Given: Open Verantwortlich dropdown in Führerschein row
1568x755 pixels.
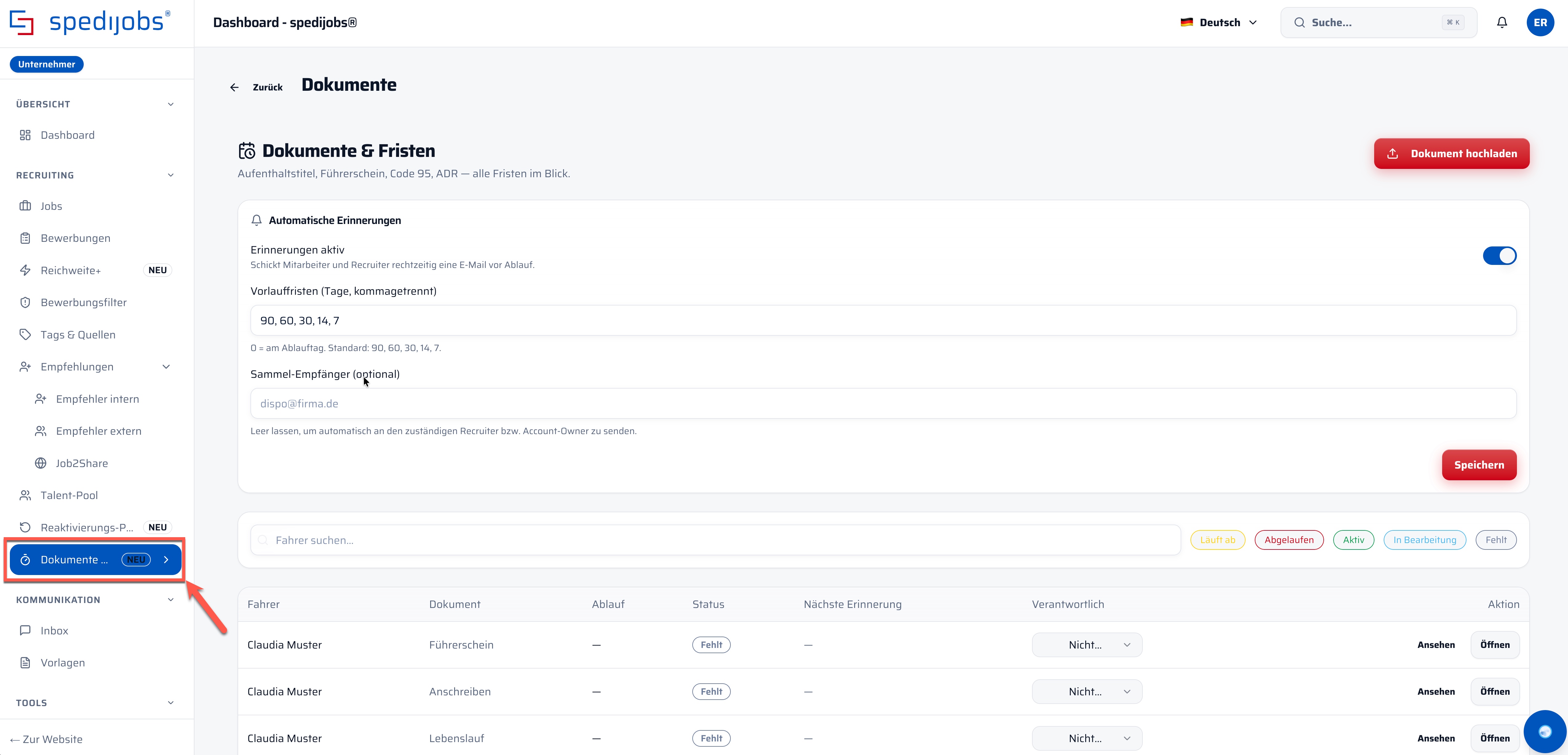Looking at the screenshot, I should [x=1086, y=645].
